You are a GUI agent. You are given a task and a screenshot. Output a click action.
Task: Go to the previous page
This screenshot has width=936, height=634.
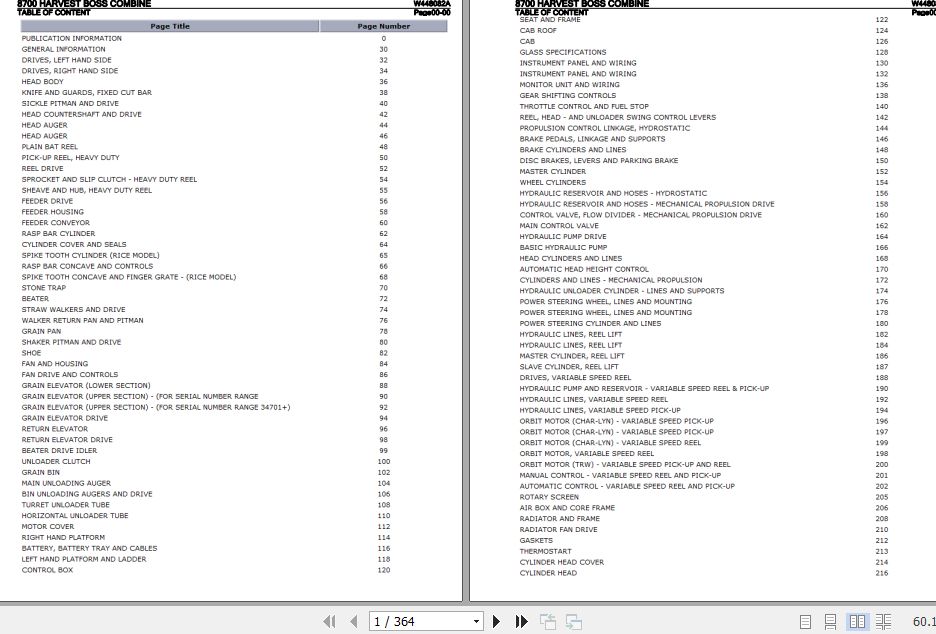pyautogui.click(x=354, y=621)
